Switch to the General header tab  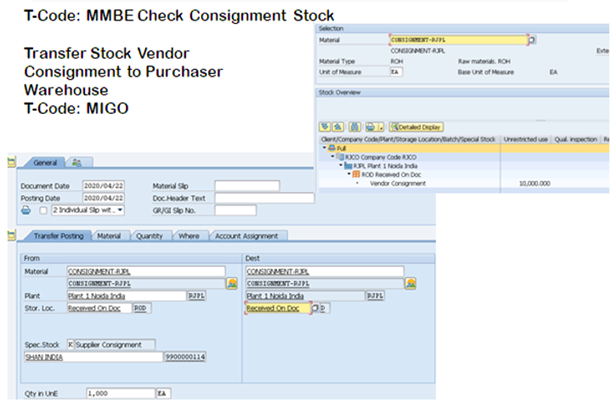[x=45, y=163]
